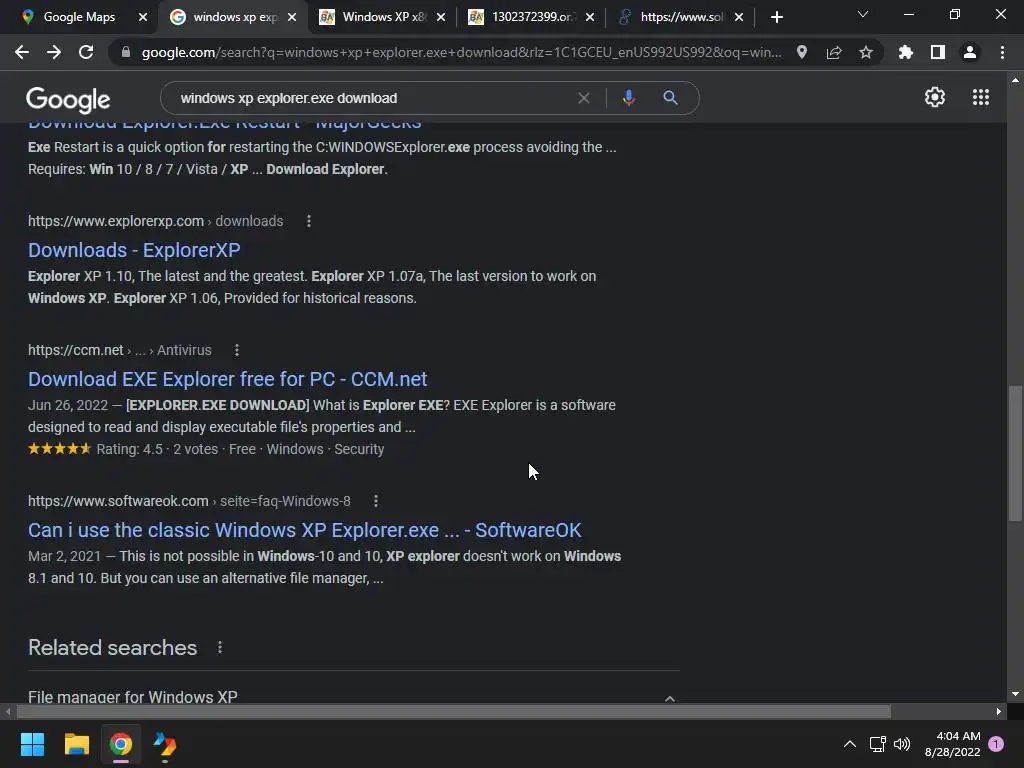Launch File Explorer from the taskbar
The width and height of the screenshot is (1024, 768).
pos(76,744)
